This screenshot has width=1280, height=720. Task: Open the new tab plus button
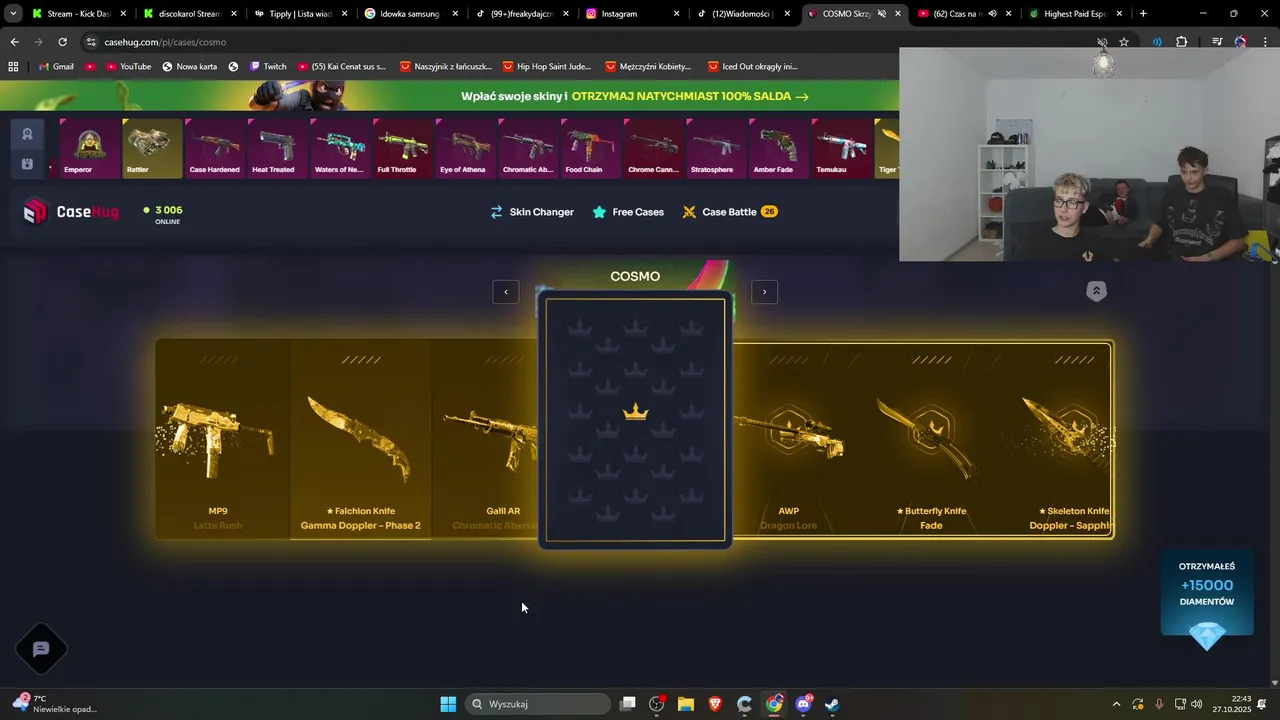point(1143,14)
